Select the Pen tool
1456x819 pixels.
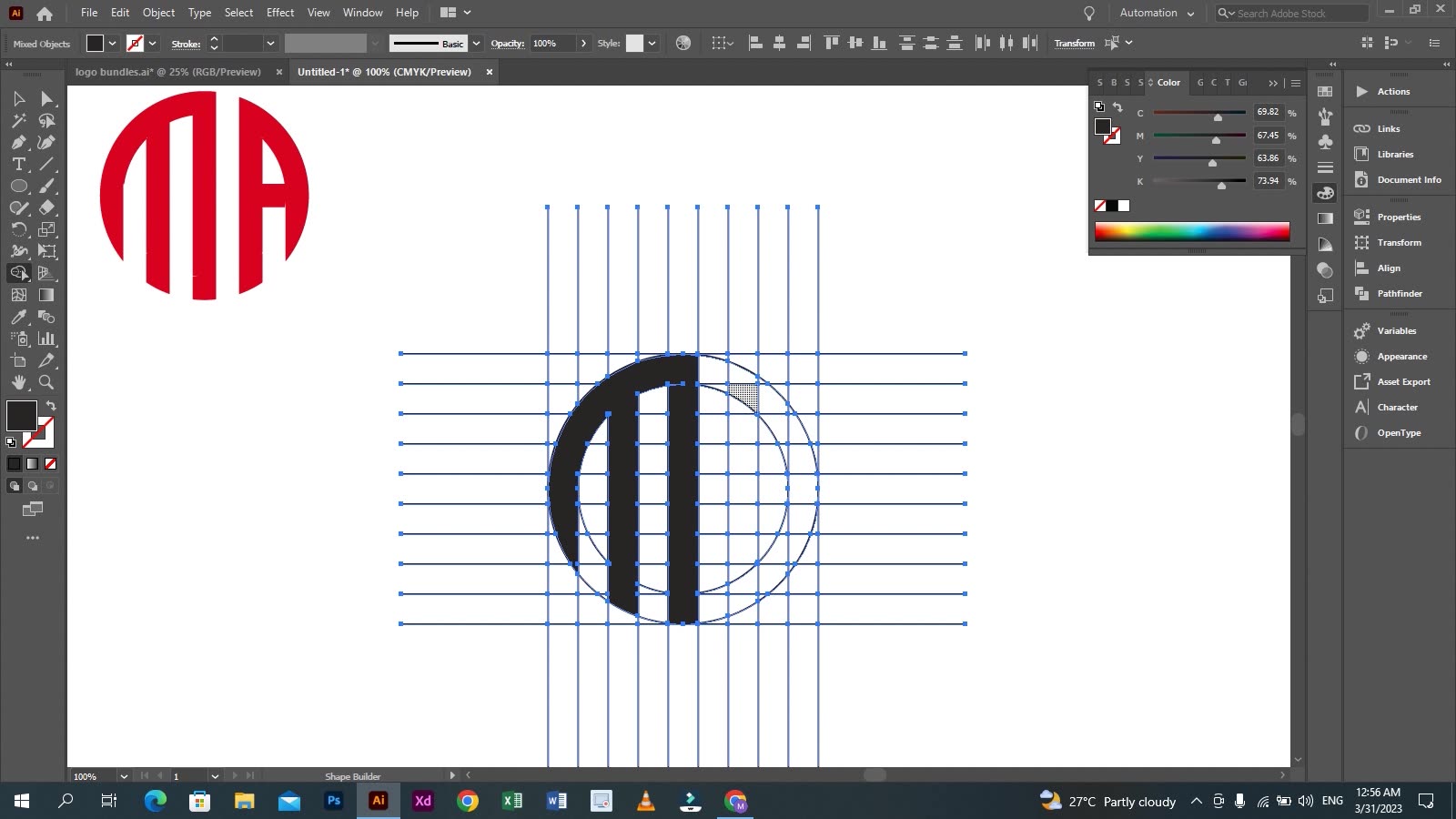(x=18, y=142)
